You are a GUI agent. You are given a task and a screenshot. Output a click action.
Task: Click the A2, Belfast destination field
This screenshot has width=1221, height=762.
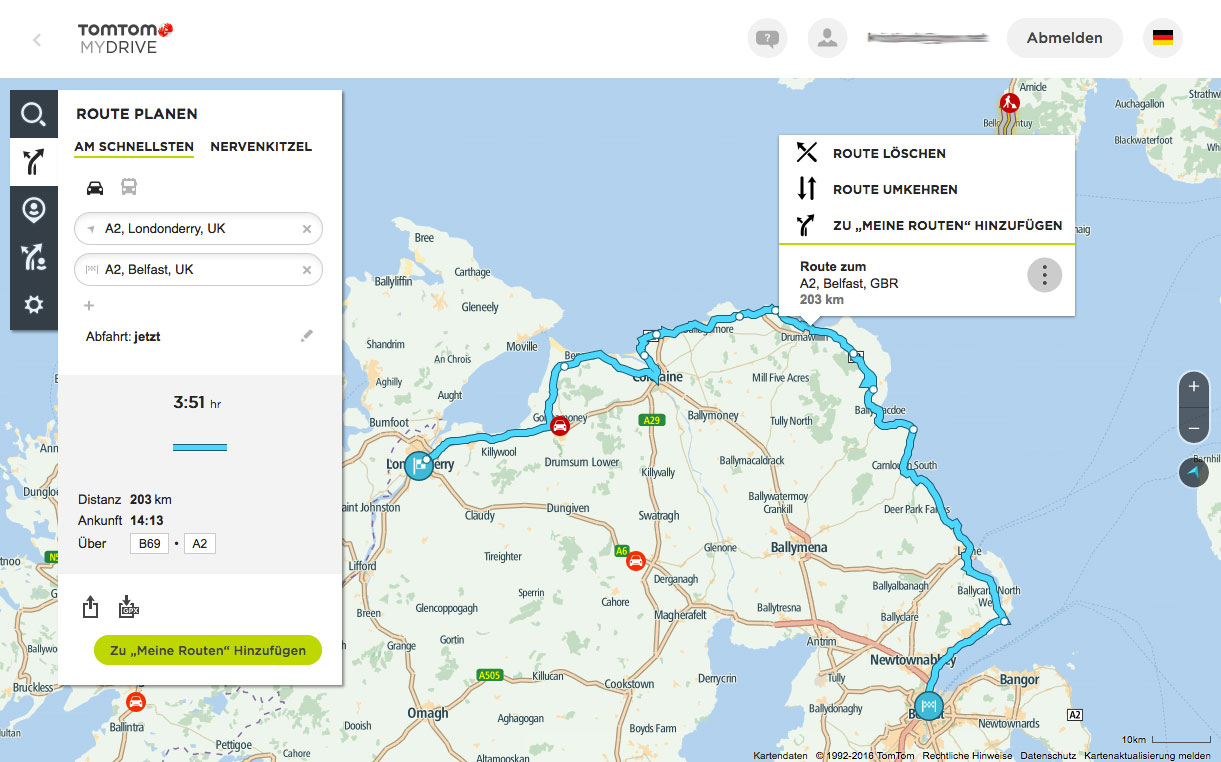coord(195,270)
